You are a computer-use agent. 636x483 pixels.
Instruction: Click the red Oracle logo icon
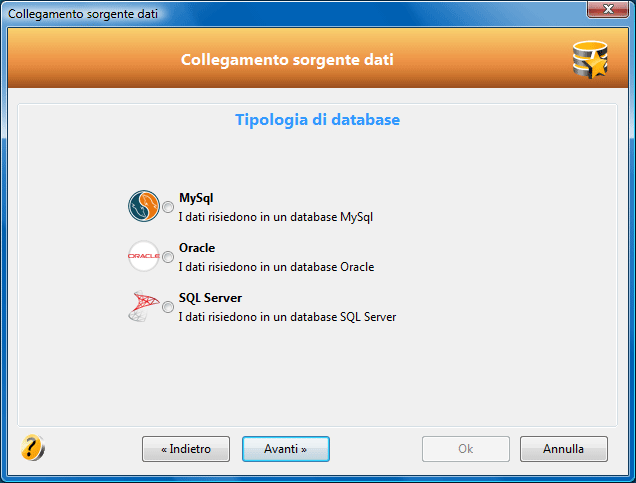[x=144, y=256]
